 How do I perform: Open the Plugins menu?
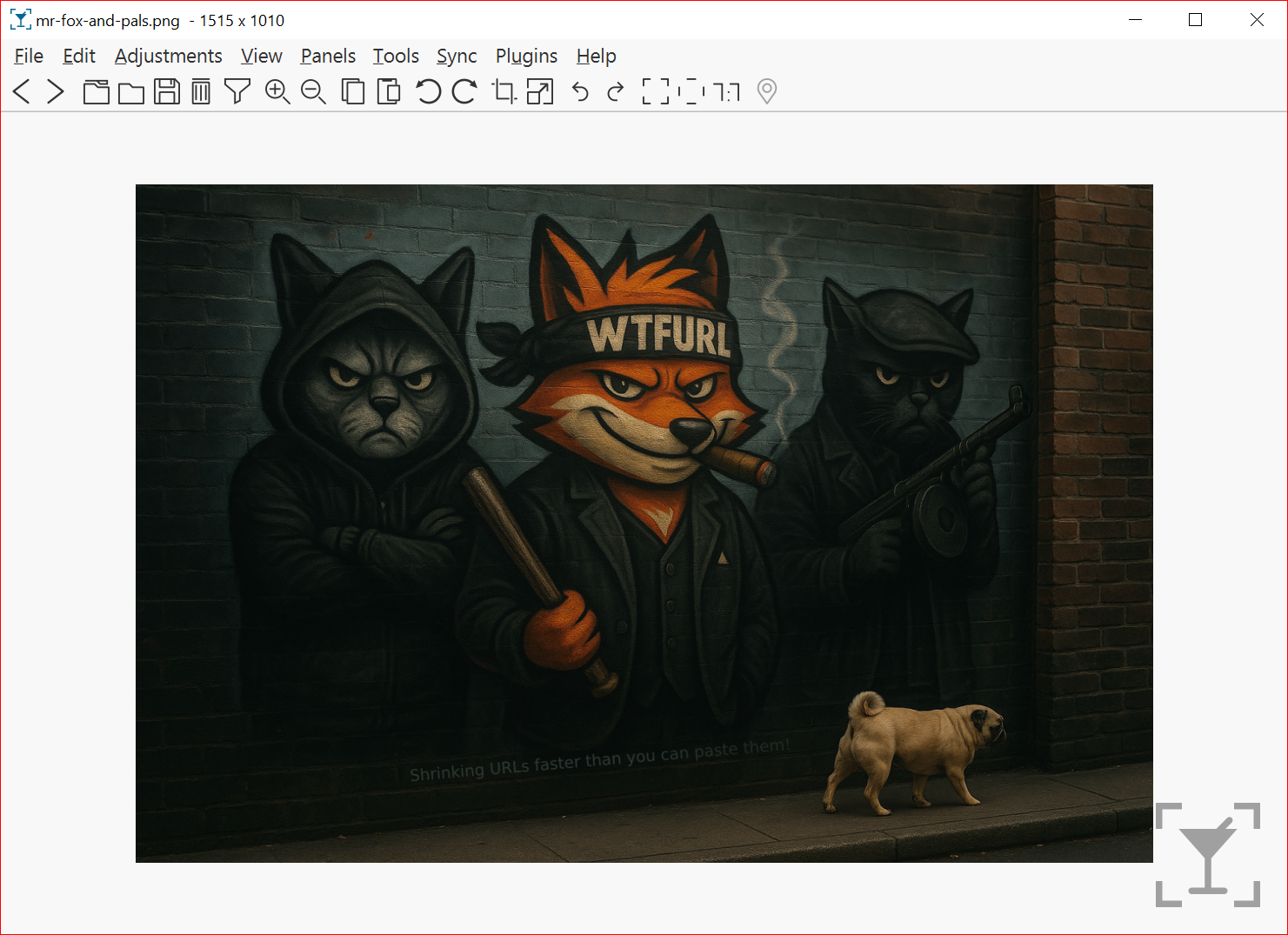(x=526, y=56)
